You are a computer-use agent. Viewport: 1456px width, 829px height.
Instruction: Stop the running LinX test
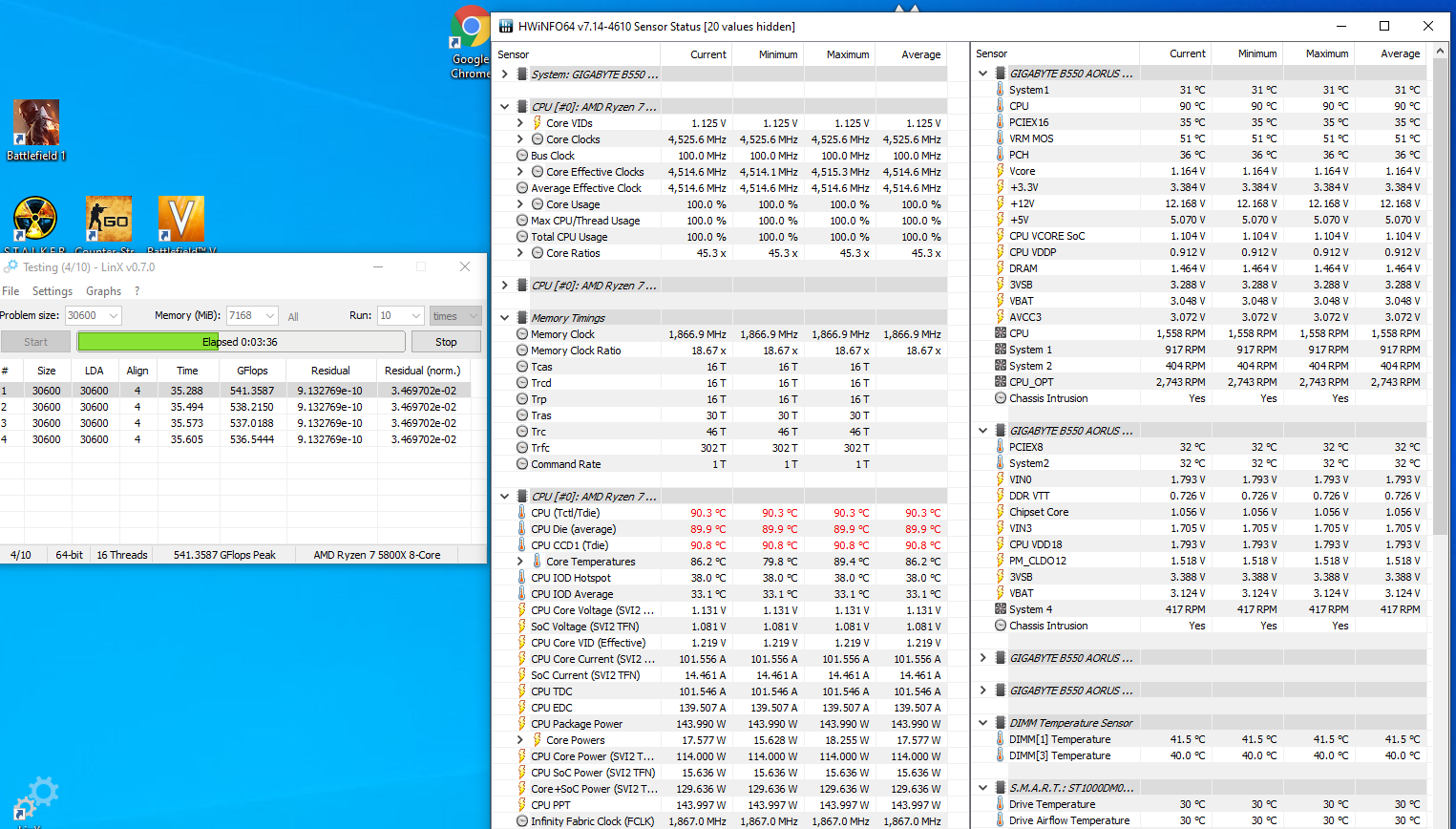tap(446, 342)
